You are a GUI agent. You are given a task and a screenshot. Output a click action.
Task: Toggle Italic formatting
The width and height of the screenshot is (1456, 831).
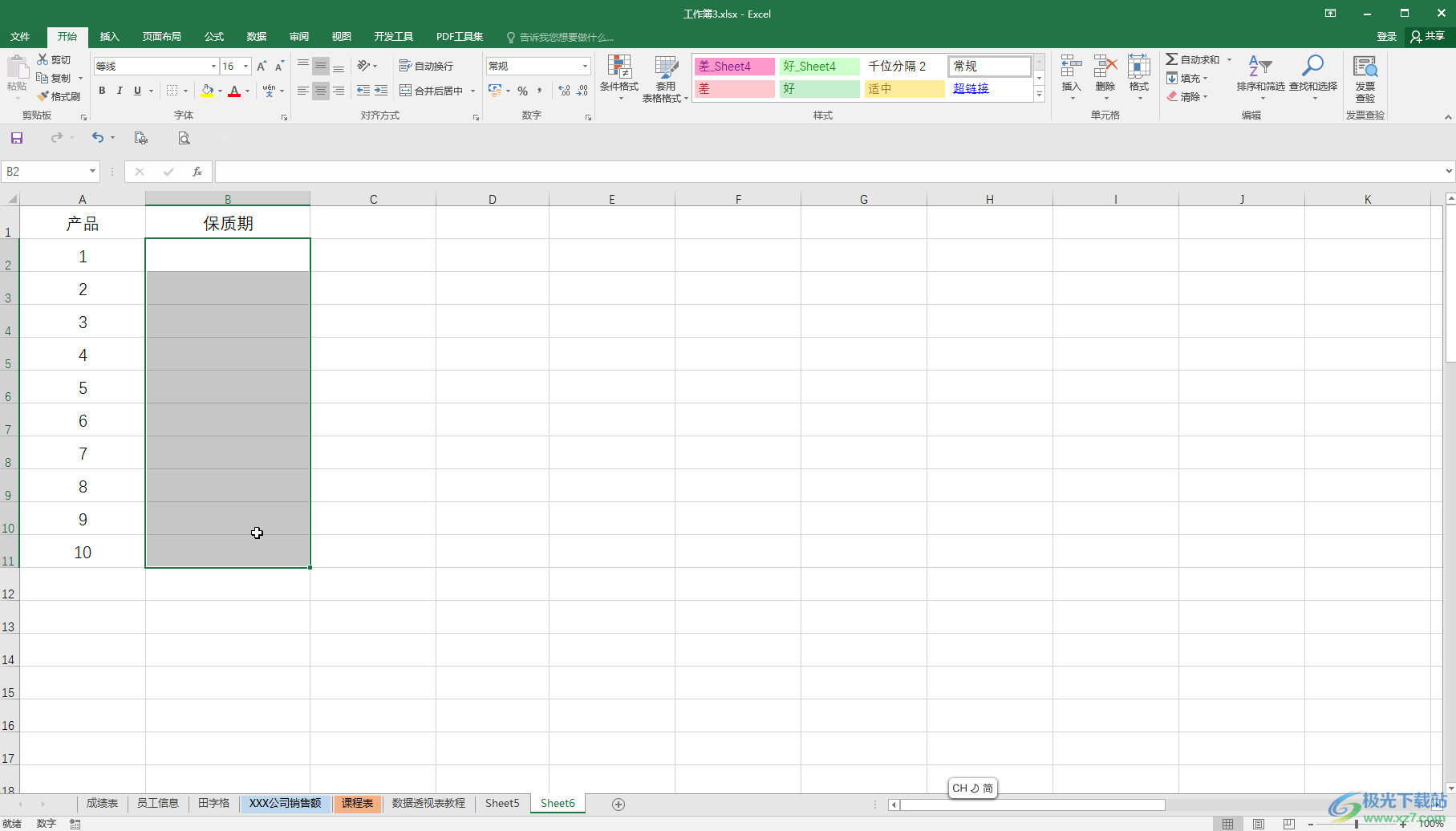(120, 91)
